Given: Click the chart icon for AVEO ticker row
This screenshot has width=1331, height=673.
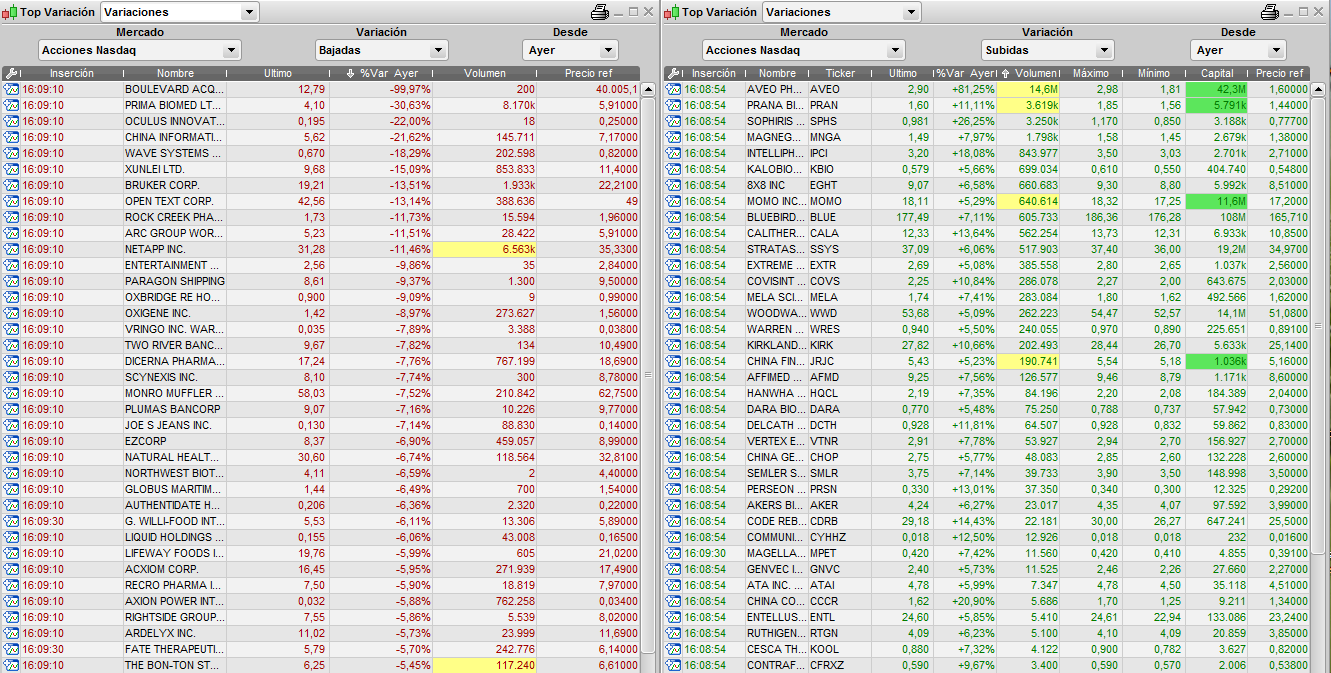Looking at the screenshot, I should point(673,89).
